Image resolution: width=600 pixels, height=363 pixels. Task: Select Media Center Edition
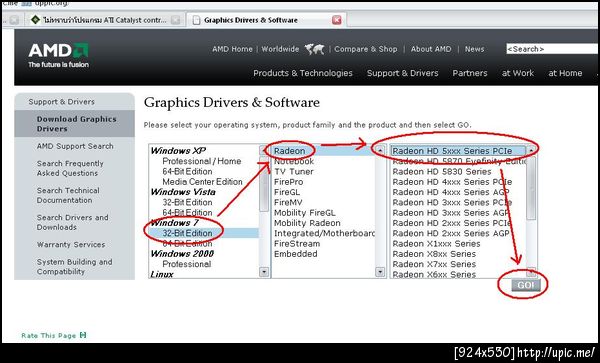point(202,182)
